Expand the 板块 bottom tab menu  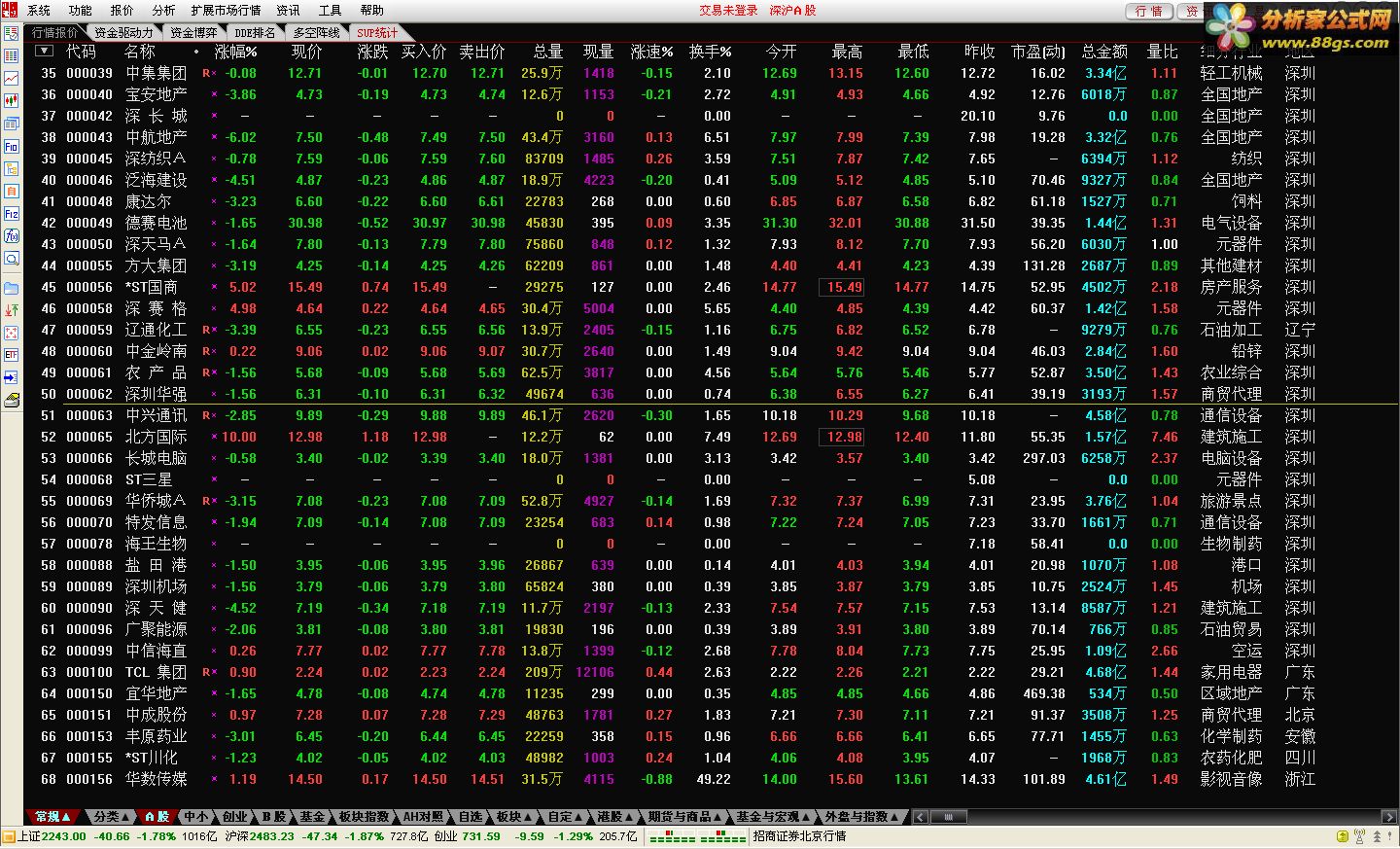[514, 817]
